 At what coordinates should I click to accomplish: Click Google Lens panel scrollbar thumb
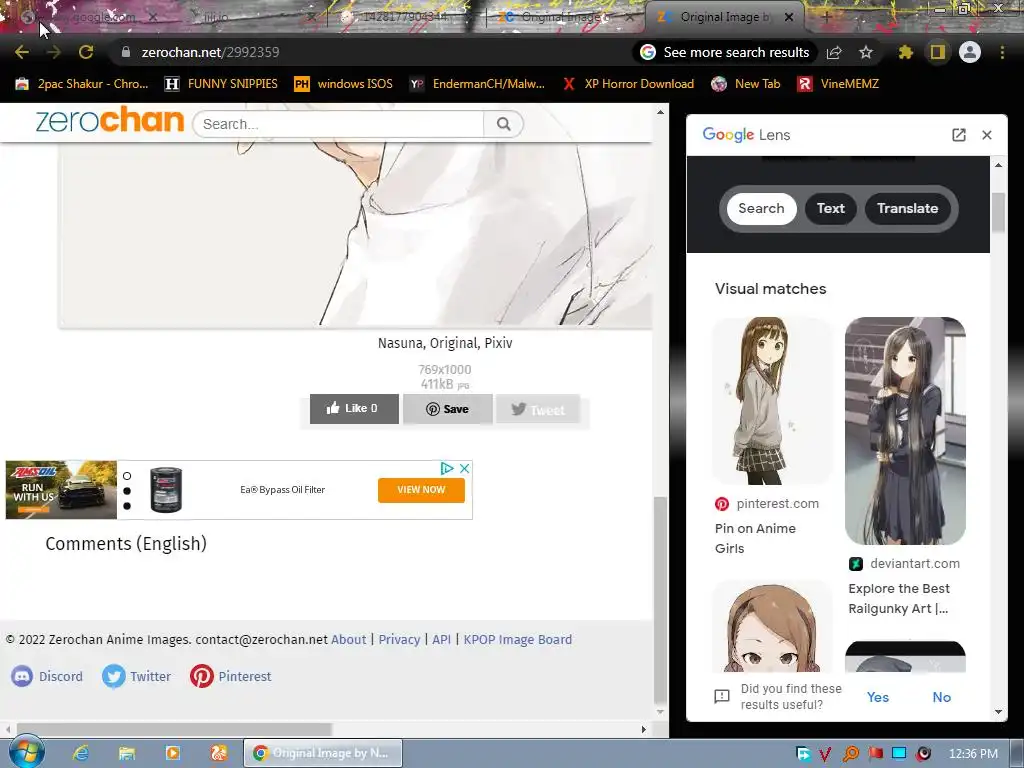coord(998,212)
